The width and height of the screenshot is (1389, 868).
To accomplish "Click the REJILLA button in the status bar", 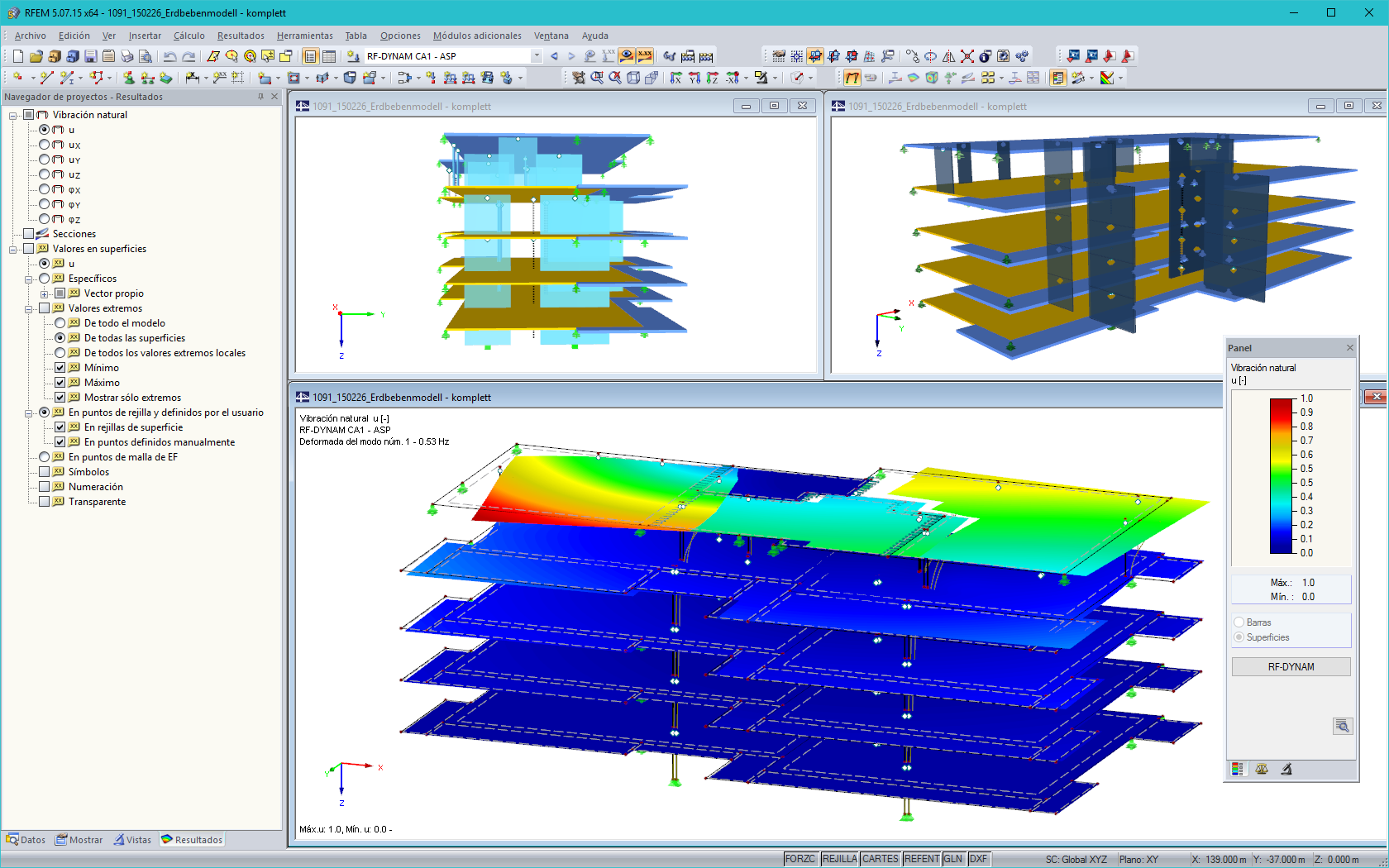I will (x=839, y=858).
